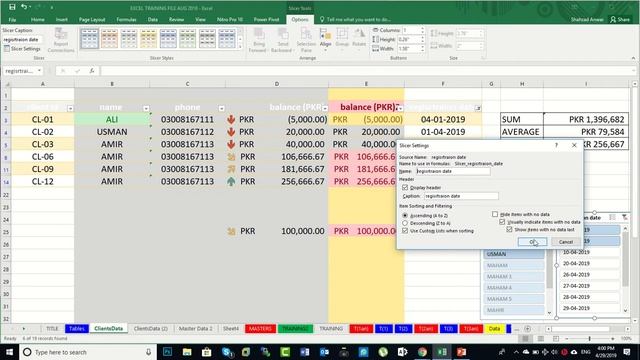Click the Undo arrow icon
Viewport: 640px width, 360px height.
(24, 7)
